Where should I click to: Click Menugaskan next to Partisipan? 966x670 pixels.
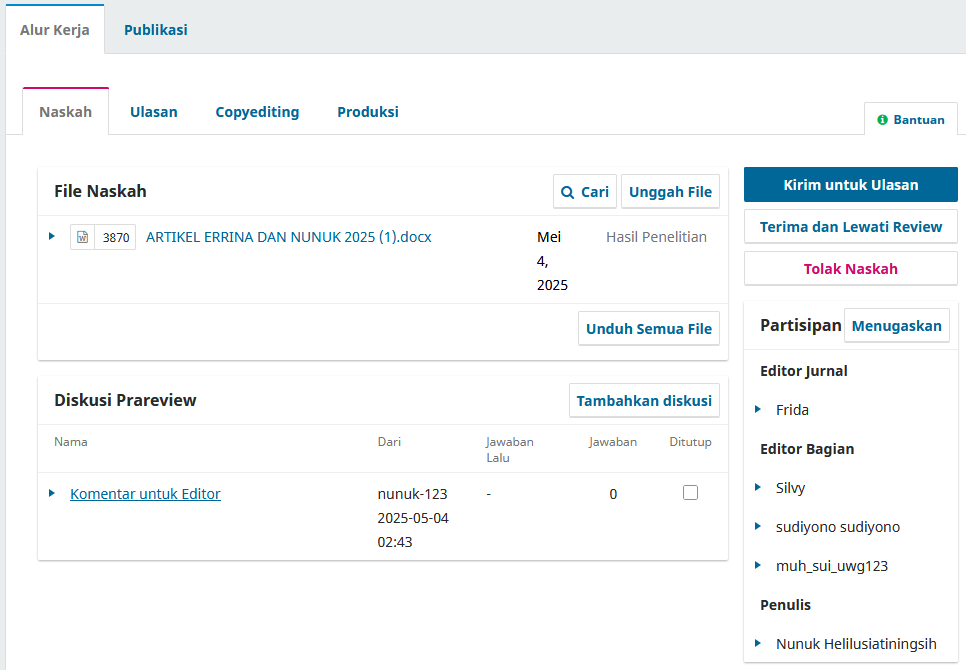coord(896,325)
